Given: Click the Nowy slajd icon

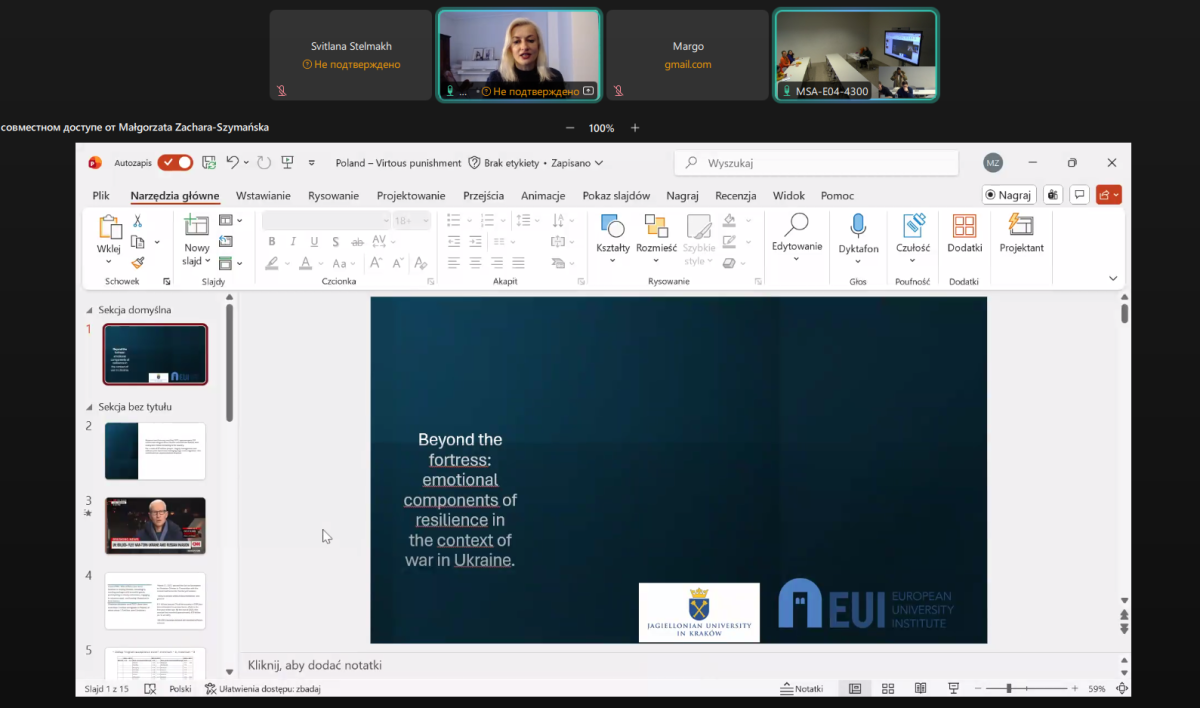Looking at the screenshot, I should [197, 226].
